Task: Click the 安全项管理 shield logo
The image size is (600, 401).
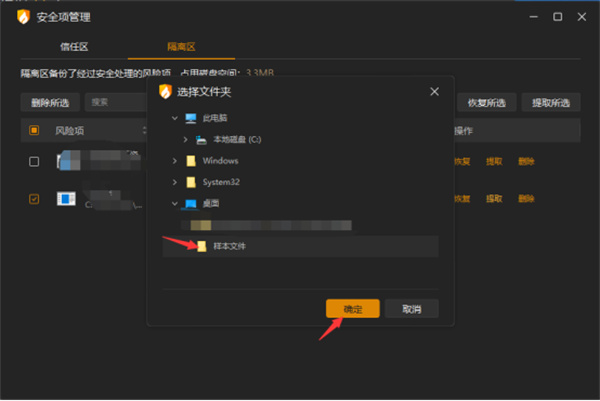Action: [23, 17]
